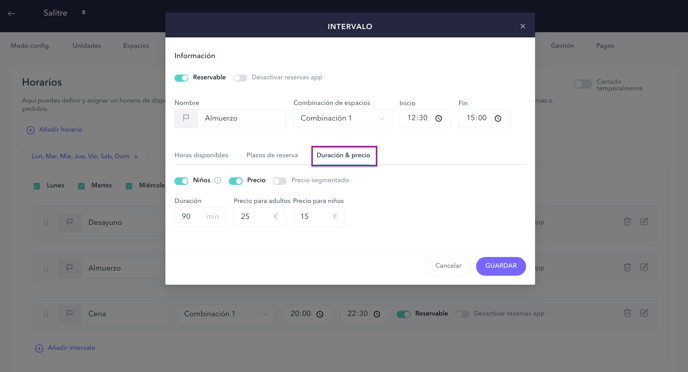Click the plus icon beside Añadir intervalo
This screenshot has width=688, height=372.
[x=39, y=348]
